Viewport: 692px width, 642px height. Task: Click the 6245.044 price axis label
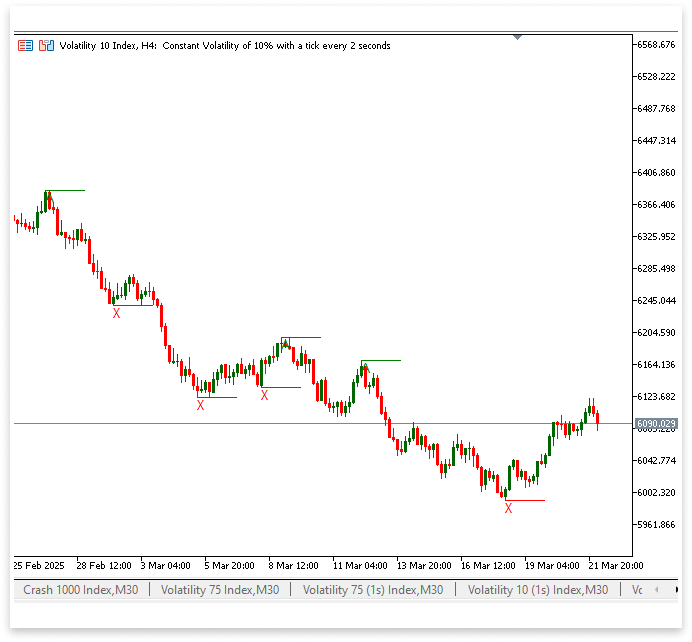coord(656,300)
